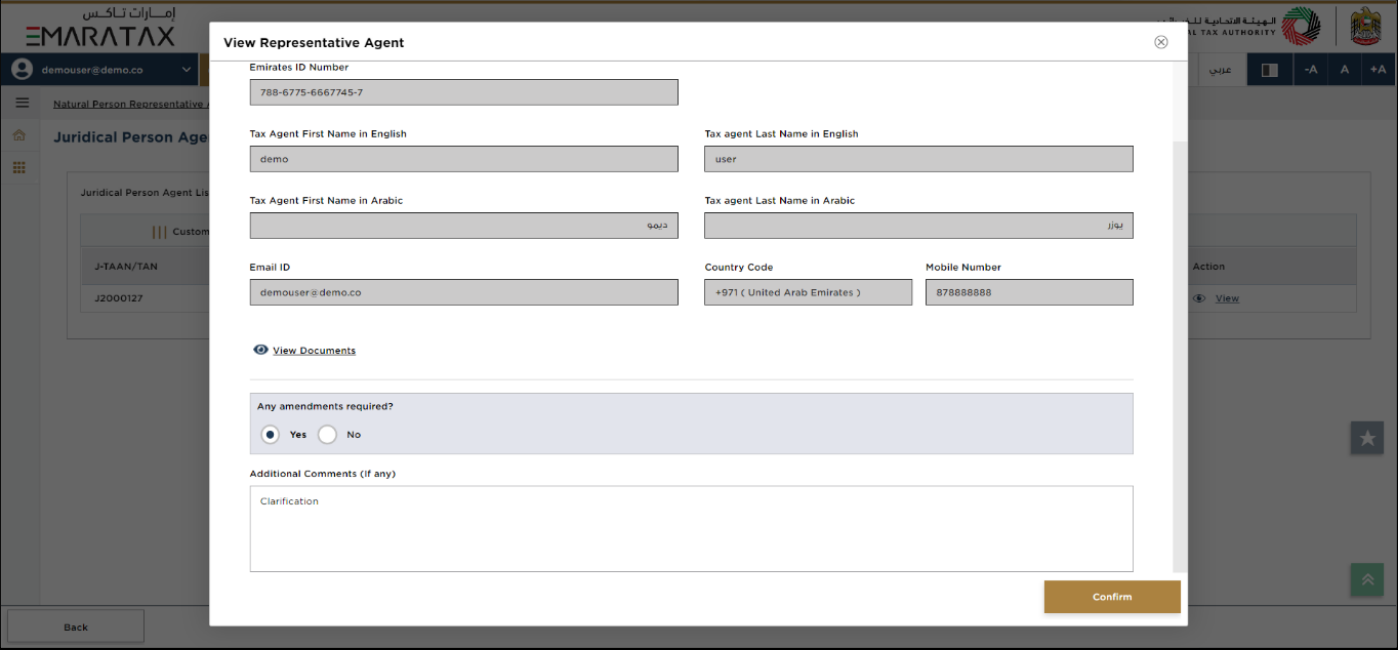Click the View link for J2000127
Screen dimensions: 1398x650
(x=1227, y=299)
